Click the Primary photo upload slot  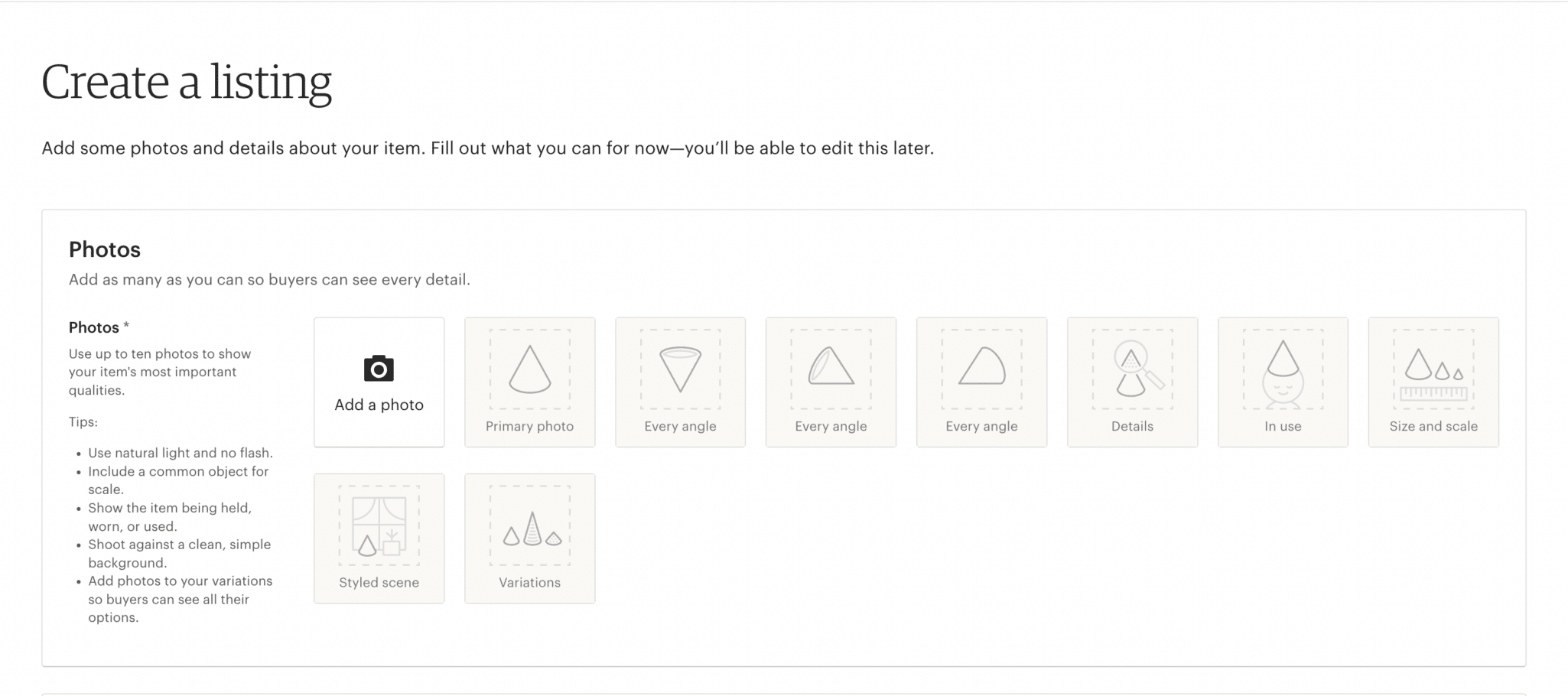[529, 382]
